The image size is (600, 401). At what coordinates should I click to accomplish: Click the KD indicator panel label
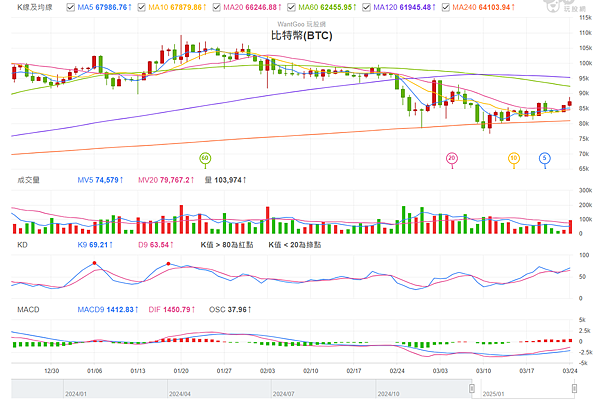[22, 245]
